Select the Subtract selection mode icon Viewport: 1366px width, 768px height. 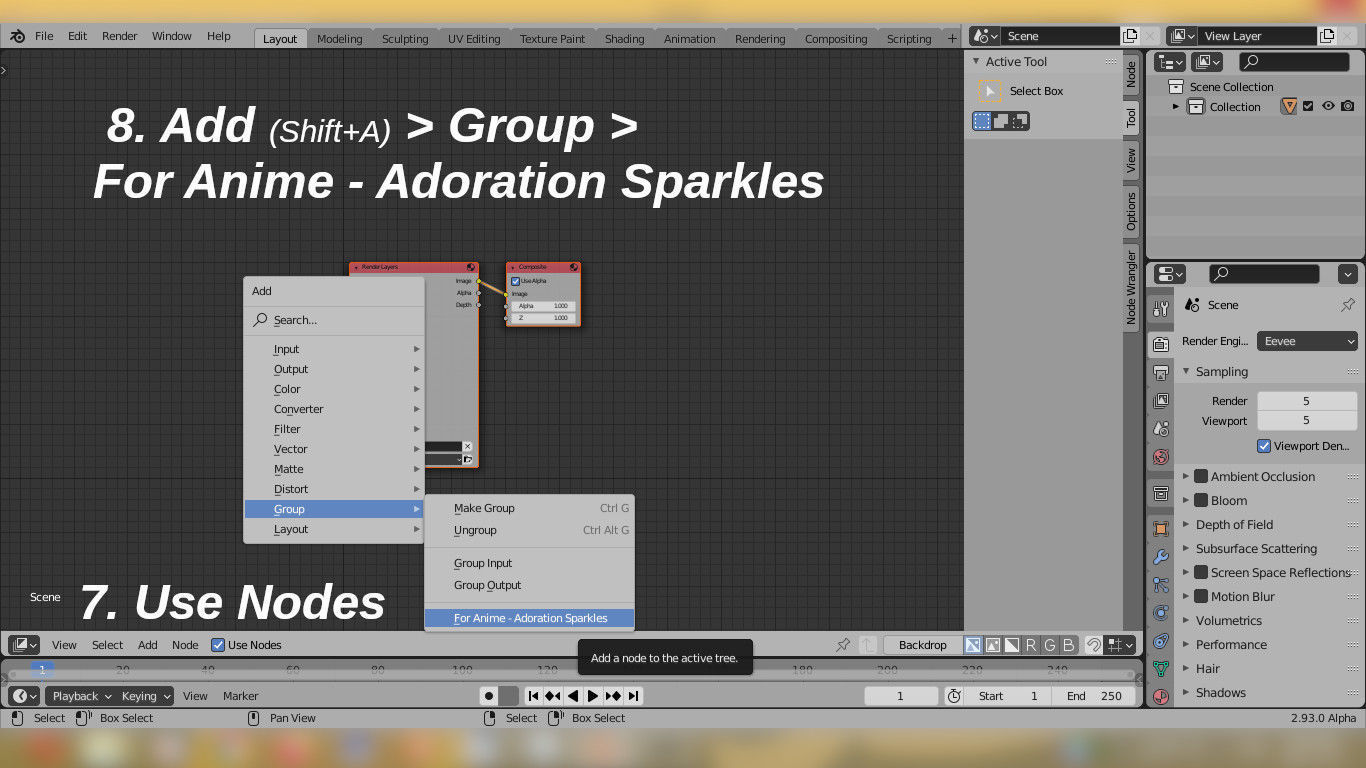pyautogui.click(x=1019, y=121)
